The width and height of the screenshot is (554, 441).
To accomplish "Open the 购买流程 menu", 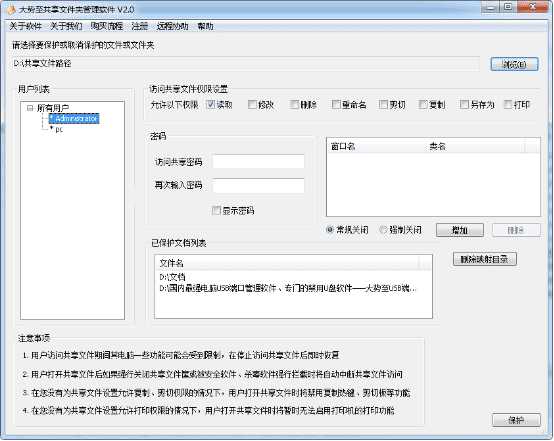I will 107,26.
